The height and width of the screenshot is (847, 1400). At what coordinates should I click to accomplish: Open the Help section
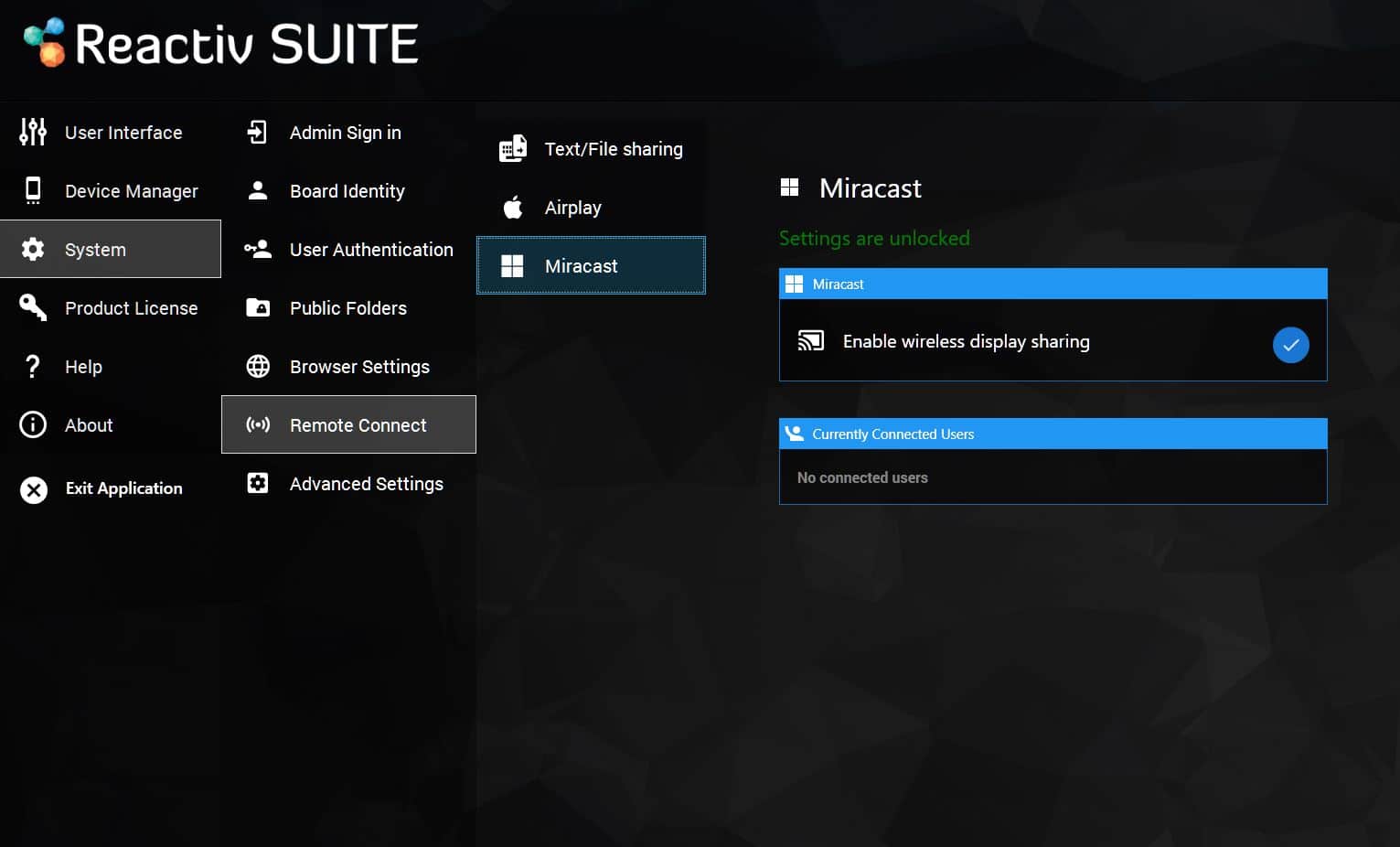111,366
